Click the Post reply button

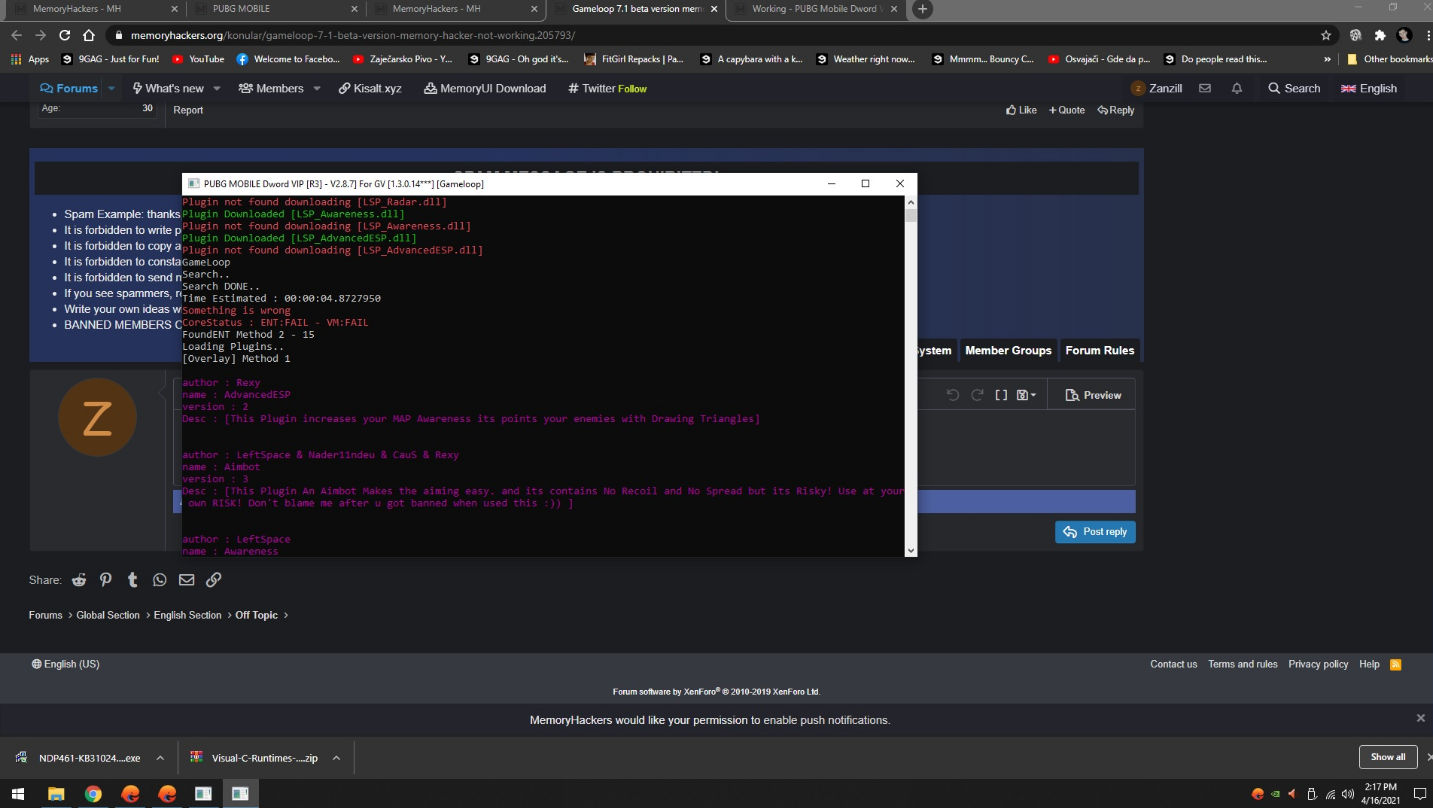[x=1095, y=532]
